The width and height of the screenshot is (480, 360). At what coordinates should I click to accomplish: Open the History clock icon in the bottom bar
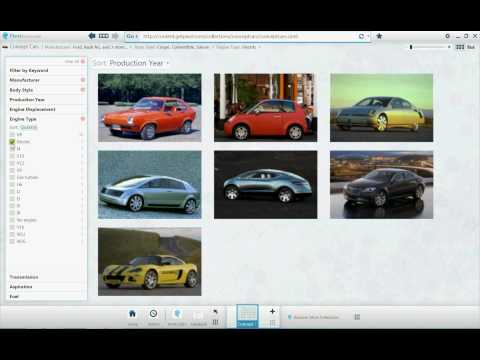(153, 314)
